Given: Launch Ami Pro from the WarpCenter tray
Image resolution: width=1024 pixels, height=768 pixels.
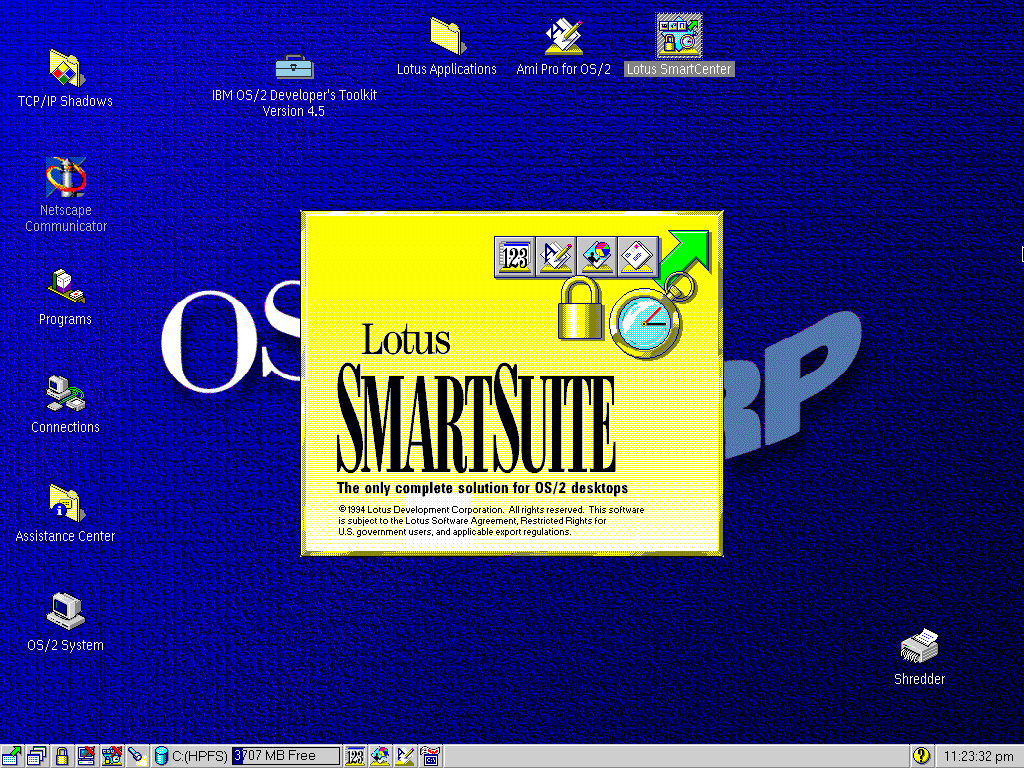Looking at the screenshot, I should click(x=405, y=756).
